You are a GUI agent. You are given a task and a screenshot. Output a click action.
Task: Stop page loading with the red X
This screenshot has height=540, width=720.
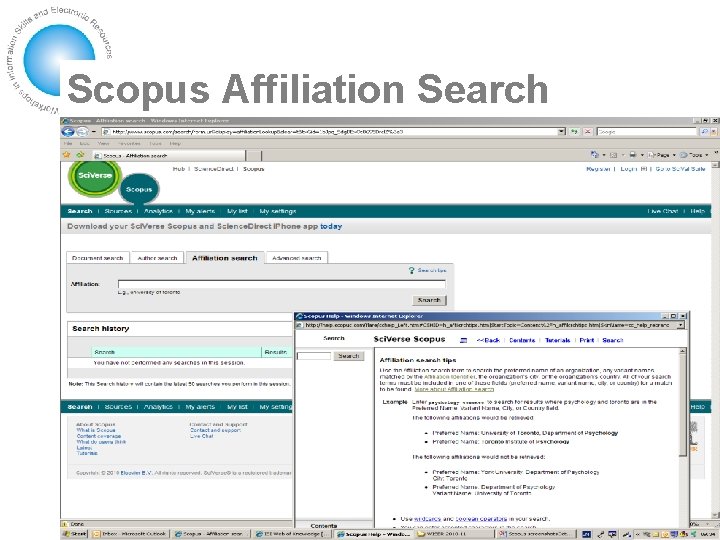[587, 132]
